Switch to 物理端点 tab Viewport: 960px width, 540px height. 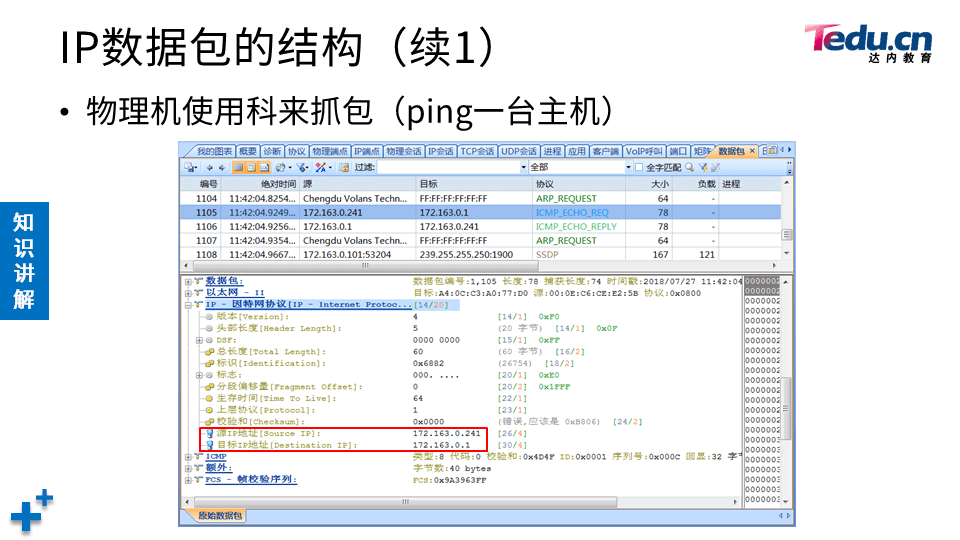coord(329,151)
